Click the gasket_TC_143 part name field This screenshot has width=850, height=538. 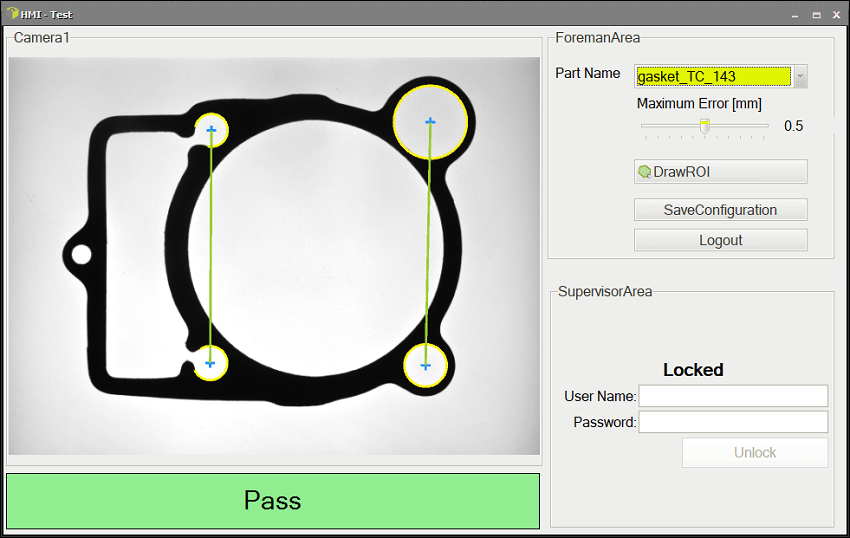pos(713,76)
